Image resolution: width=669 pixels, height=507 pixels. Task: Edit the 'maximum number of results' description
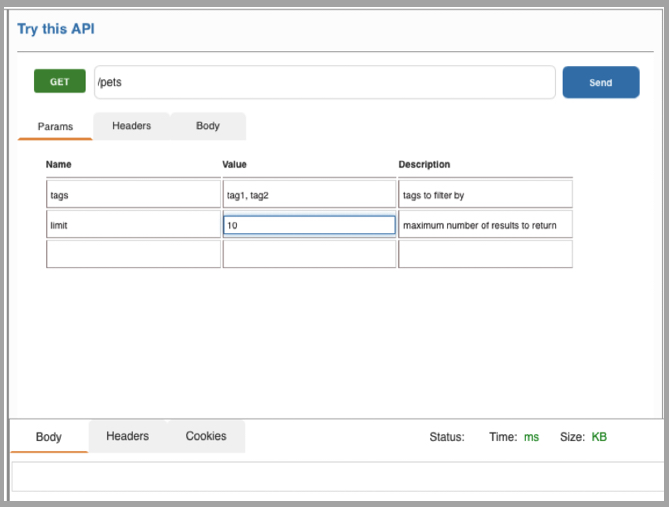[485, 225]
